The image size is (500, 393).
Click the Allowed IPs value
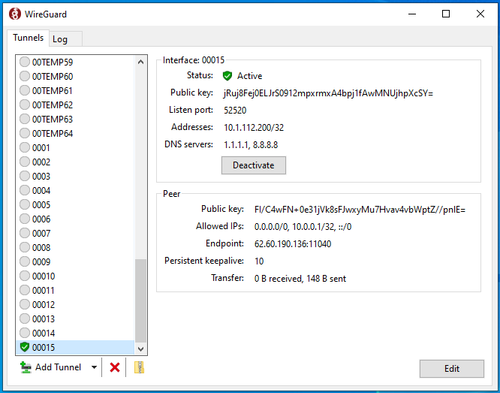(303, 227)
